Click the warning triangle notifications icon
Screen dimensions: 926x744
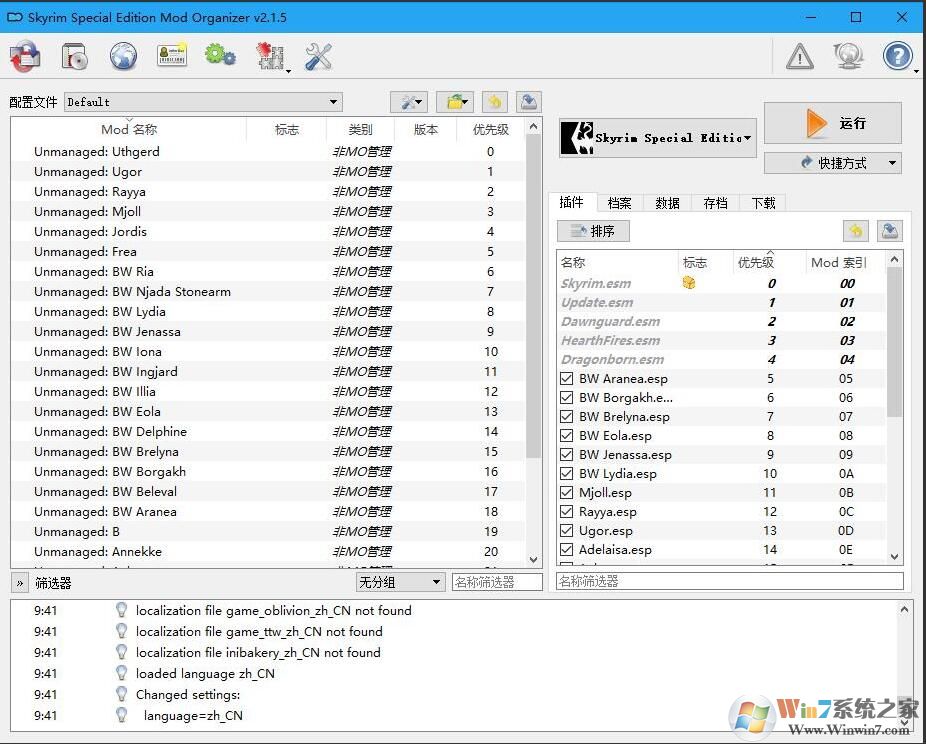point(800,56)
